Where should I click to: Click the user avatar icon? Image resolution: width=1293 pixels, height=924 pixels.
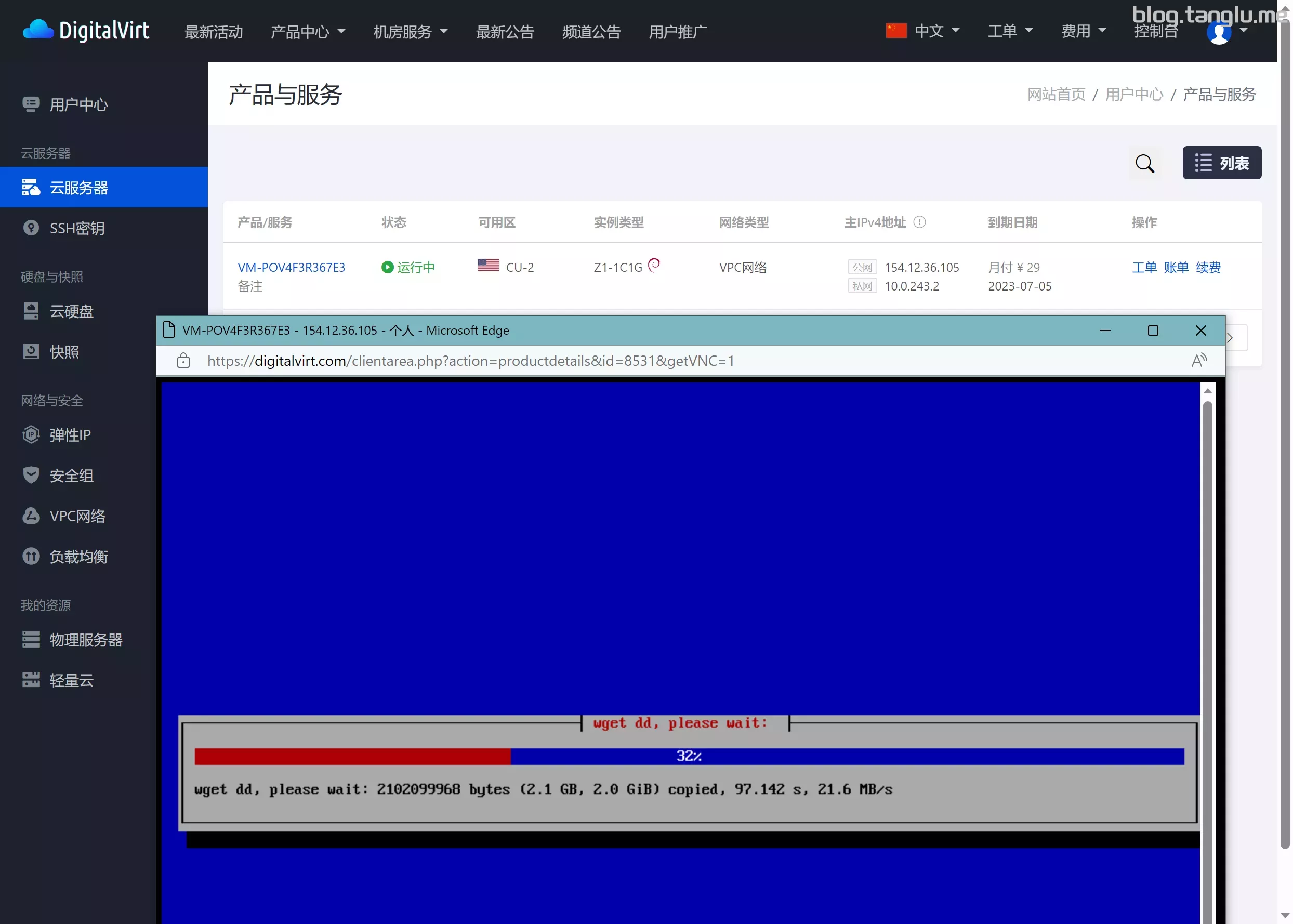coord(1219,32)
